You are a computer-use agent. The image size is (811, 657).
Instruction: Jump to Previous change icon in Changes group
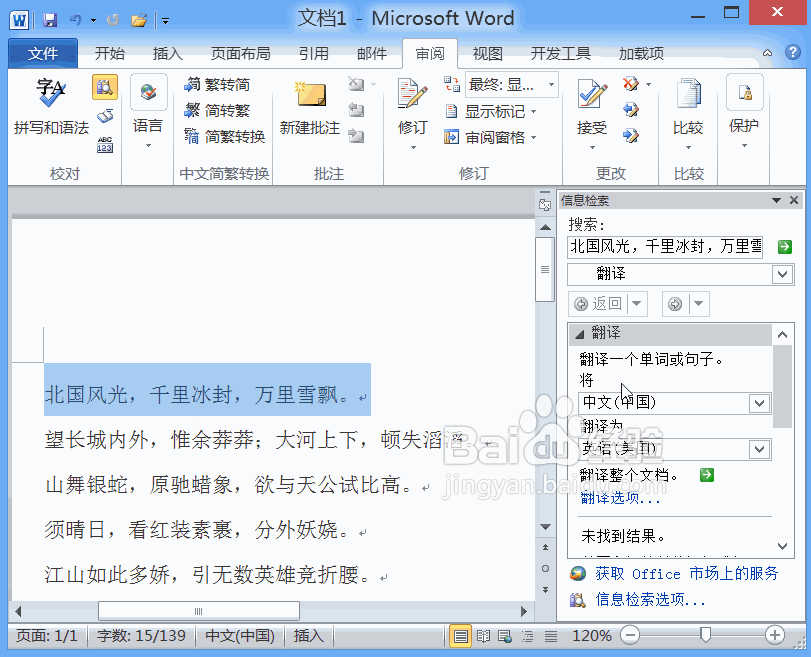pos(631,110)
